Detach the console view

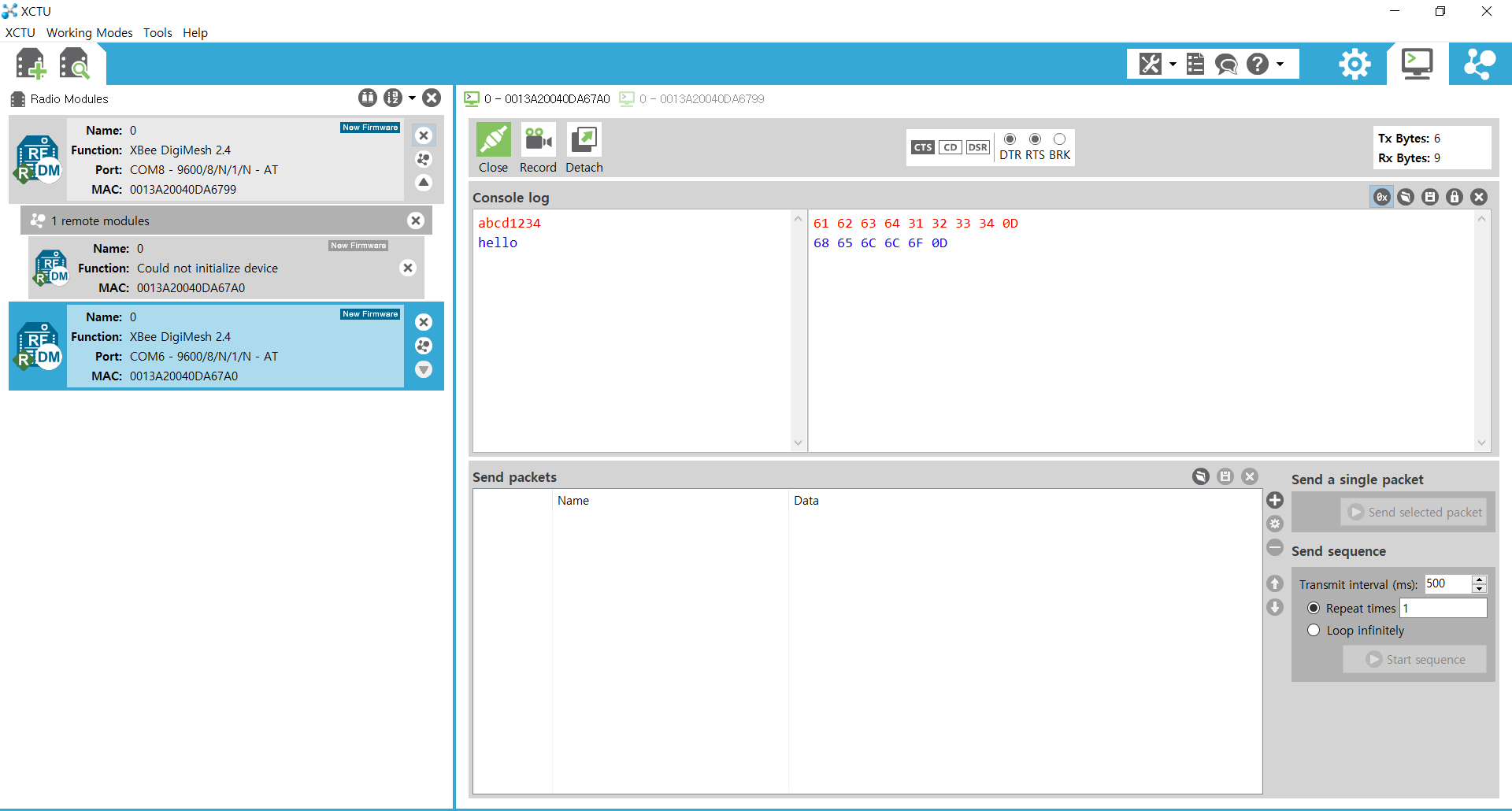(584, 148)
